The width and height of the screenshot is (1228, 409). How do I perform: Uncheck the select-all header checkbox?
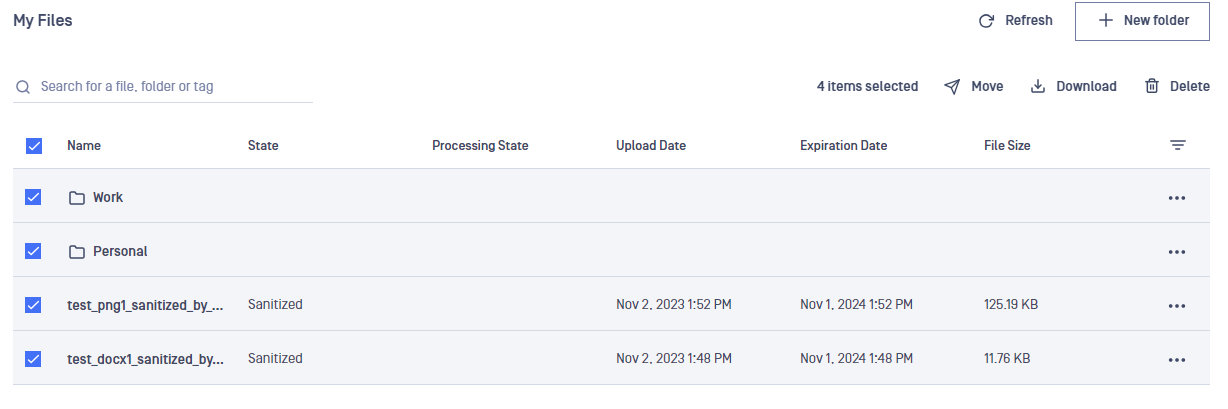[34, 146]
